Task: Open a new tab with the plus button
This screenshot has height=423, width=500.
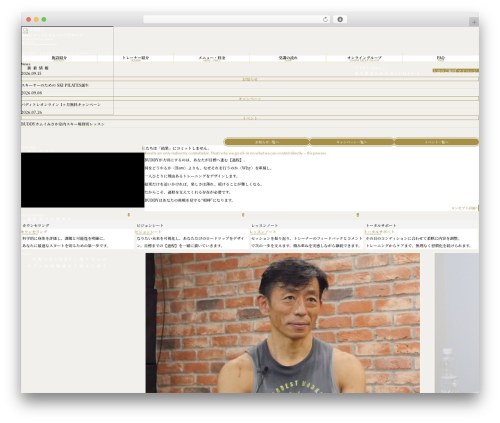Action: click(x=474, y=22)
